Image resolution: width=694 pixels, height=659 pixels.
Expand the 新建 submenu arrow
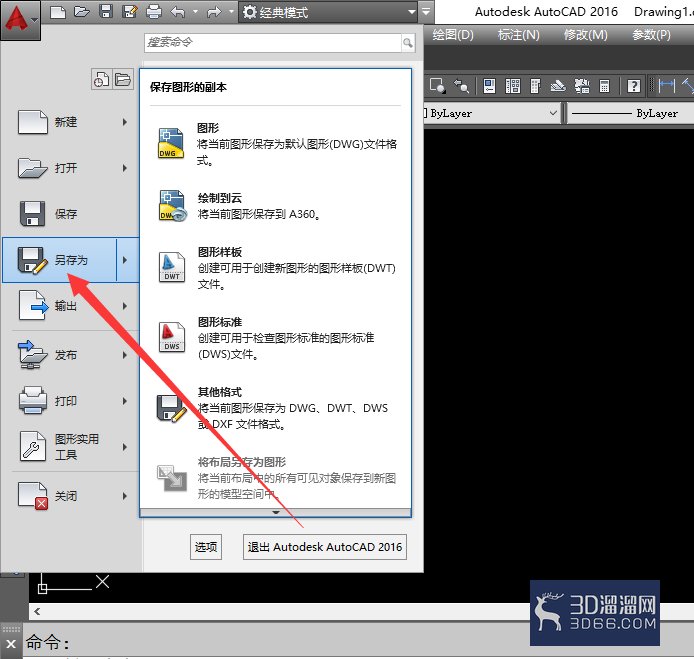point(125,122)
